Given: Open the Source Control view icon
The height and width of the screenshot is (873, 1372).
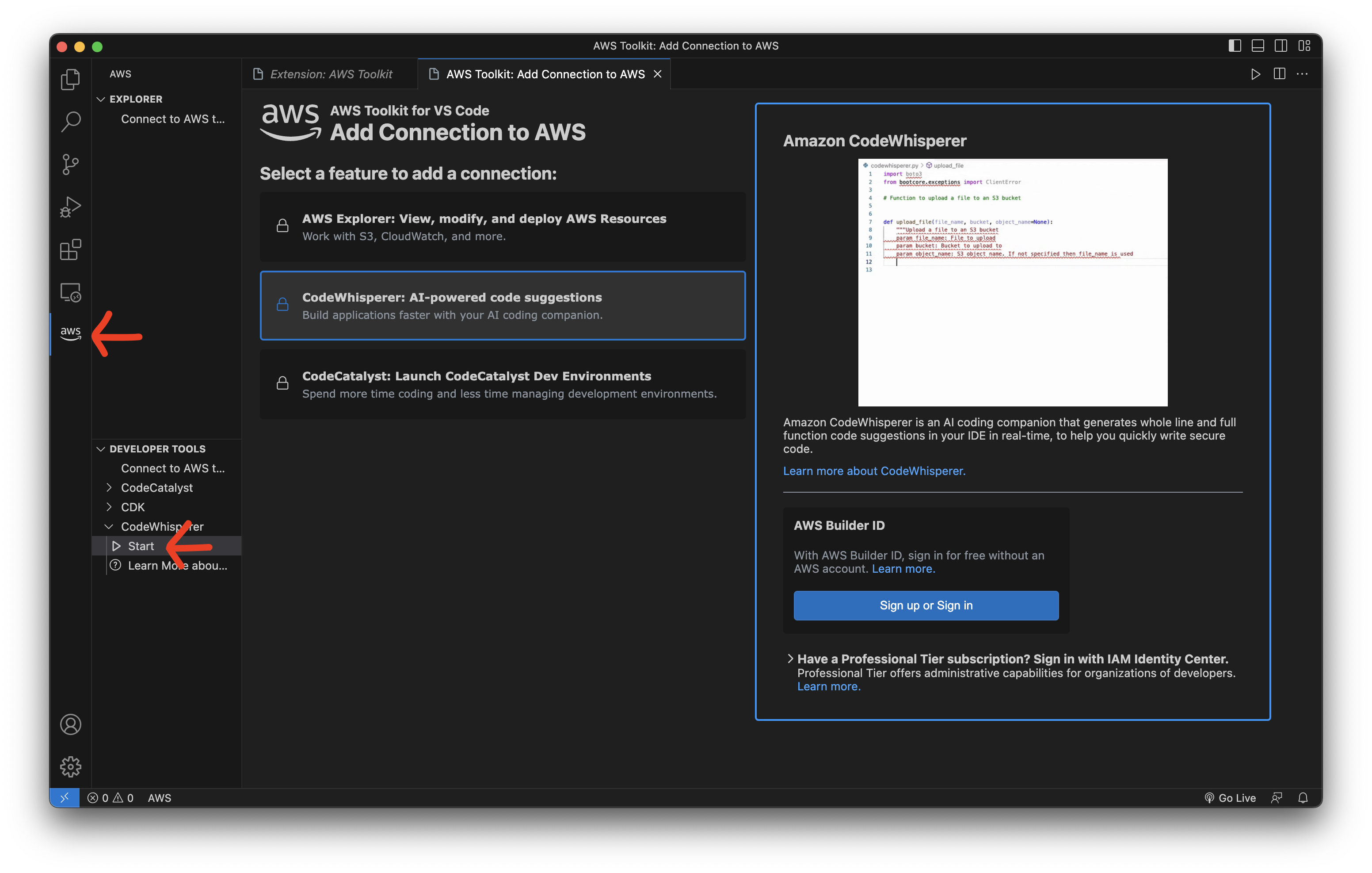Looking at the screenshot, I should click(x=70, y=164).
